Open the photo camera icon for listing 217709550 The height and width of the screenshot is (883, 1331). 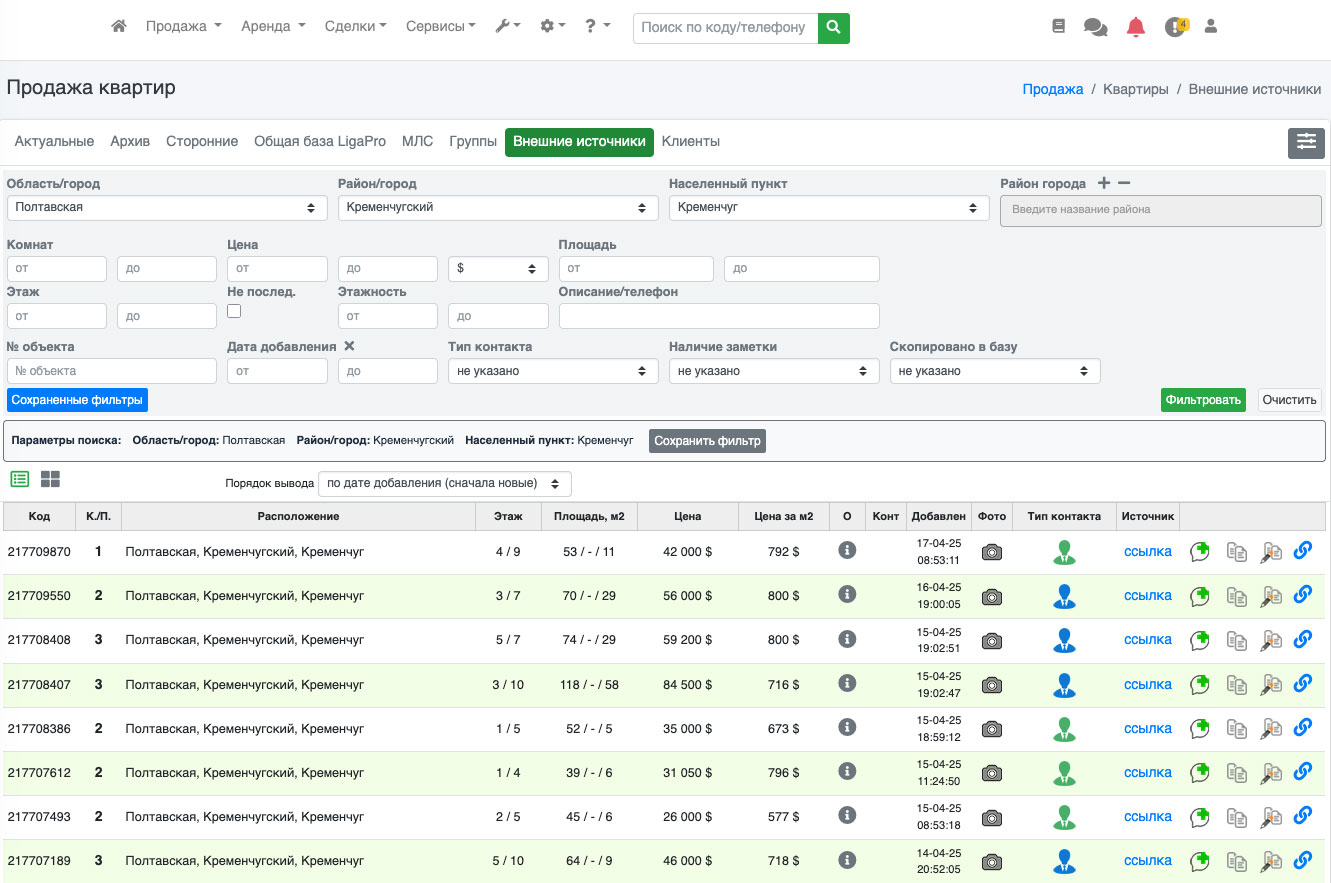coord(991,596)
